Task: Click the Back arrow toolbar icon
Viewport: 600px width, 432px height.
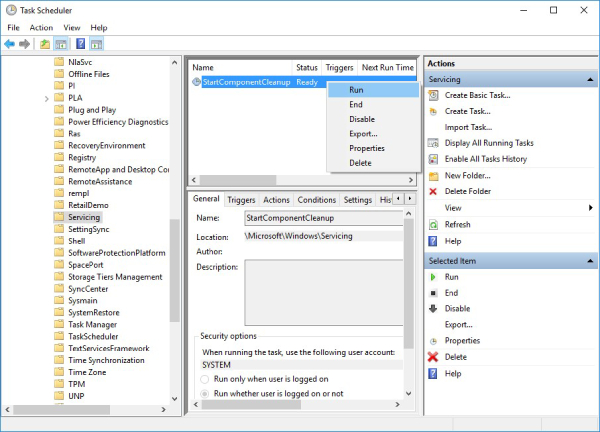Action: tap(11, 44)
